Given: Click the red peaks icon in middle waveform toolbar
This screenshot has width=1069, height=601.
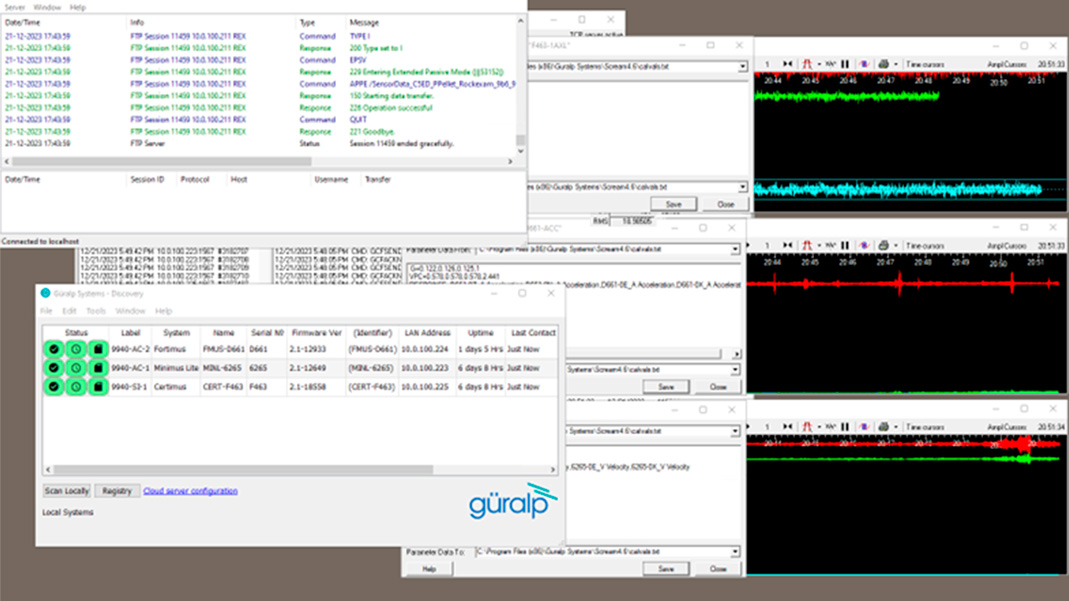Looking at the screenshot, I should [x=807, y=245].
